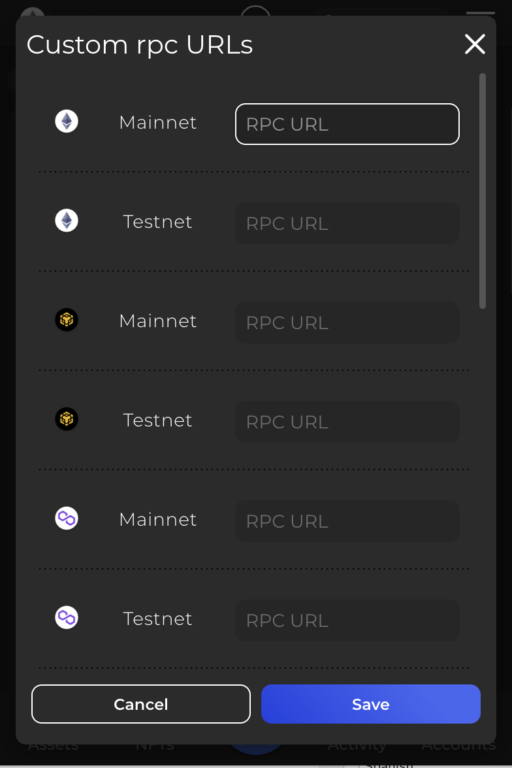Click the Cancel button
The width and height of the screenshot is (512, 768).
coord(141,704)
